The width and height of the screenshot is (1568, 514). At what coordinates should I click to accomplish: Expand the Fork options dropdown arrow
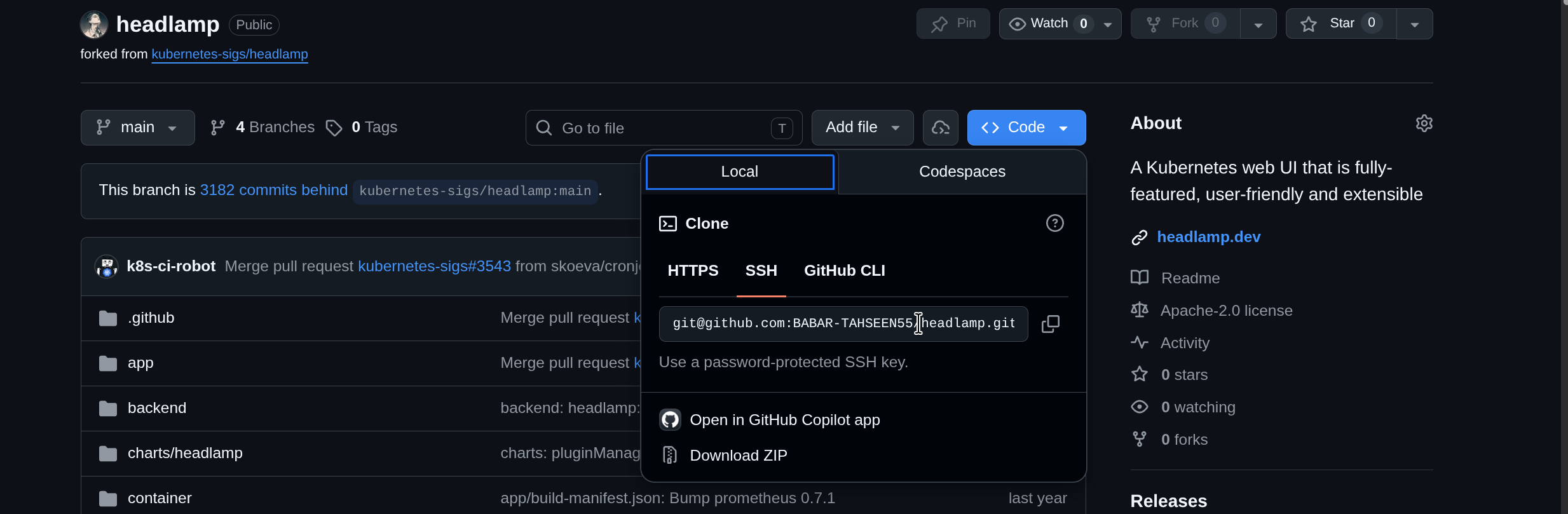point(1258,24)
